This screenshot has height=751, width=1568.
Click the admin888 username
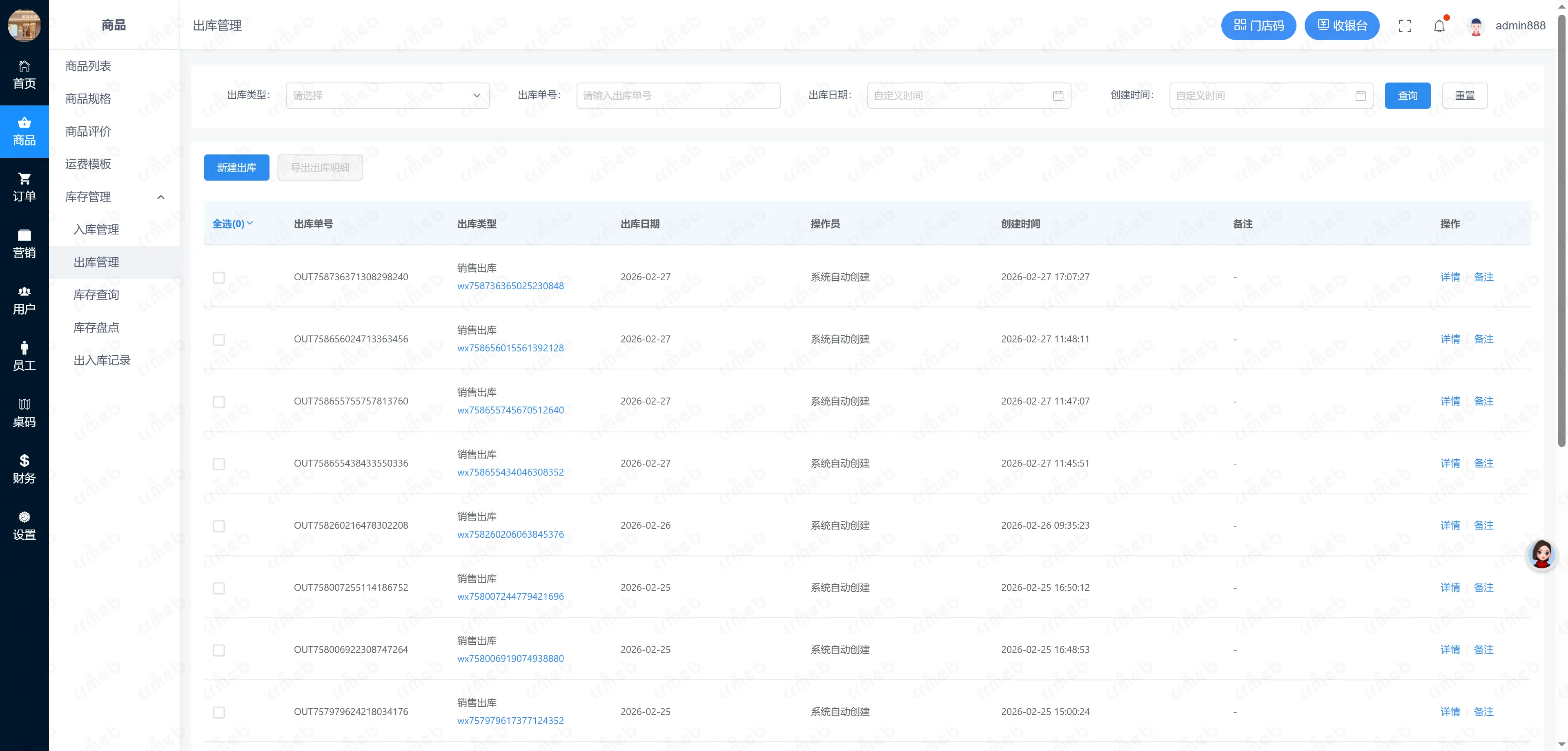(x=1520, y=26)
